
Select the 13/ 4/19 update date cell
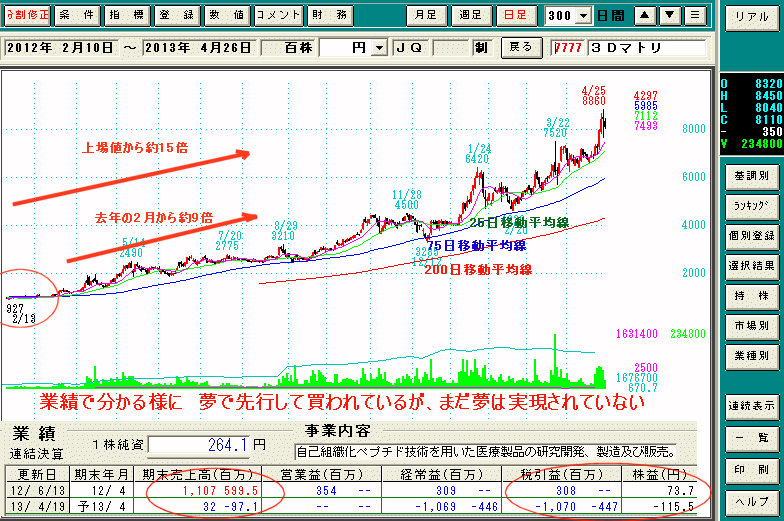pos(38,506)
